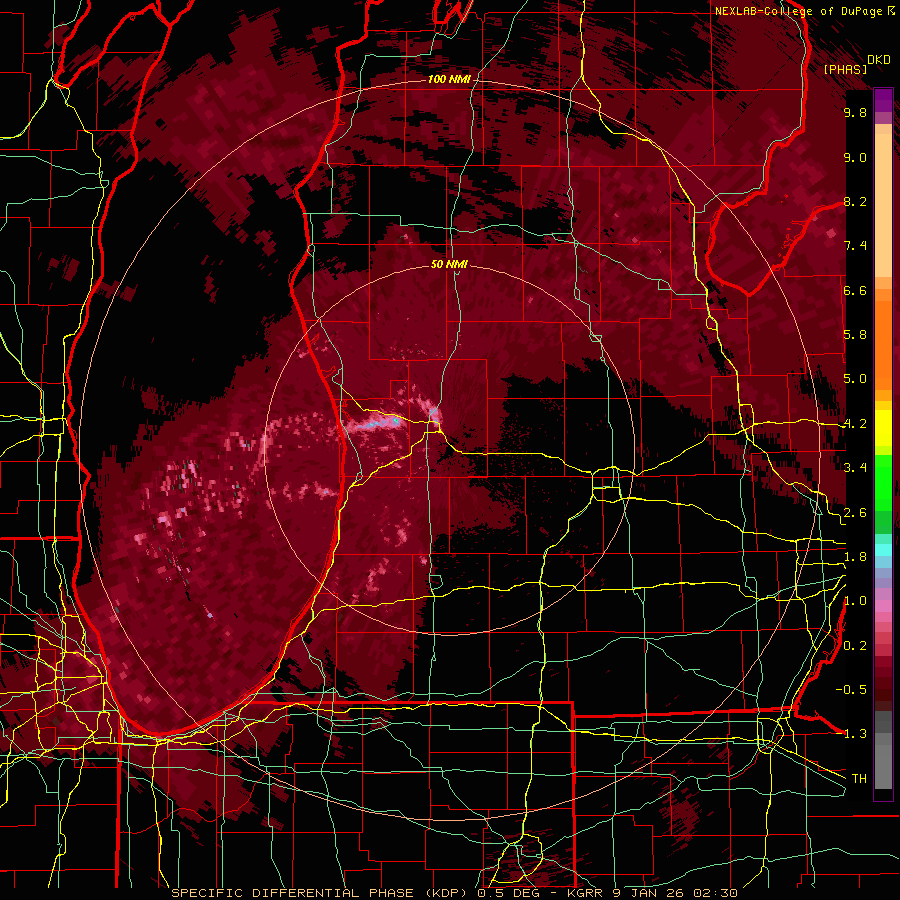This screenshot has width=900, height=900.
Task: Click the KGRR 9 JAN 26 02:30 timestamp
Action: click(x=653, y=893)
